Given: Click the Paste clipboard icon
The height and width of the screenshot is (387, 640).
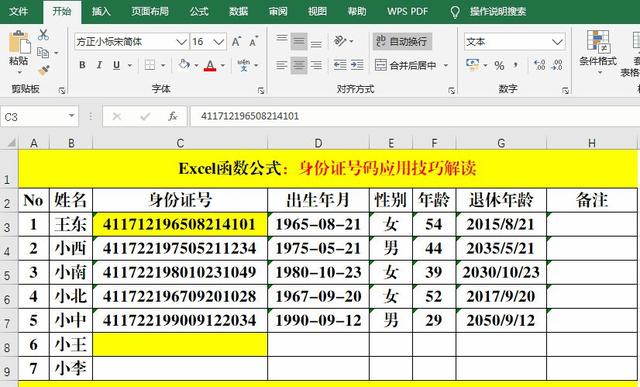Looking at the screenshot, I should coord(19,42).
